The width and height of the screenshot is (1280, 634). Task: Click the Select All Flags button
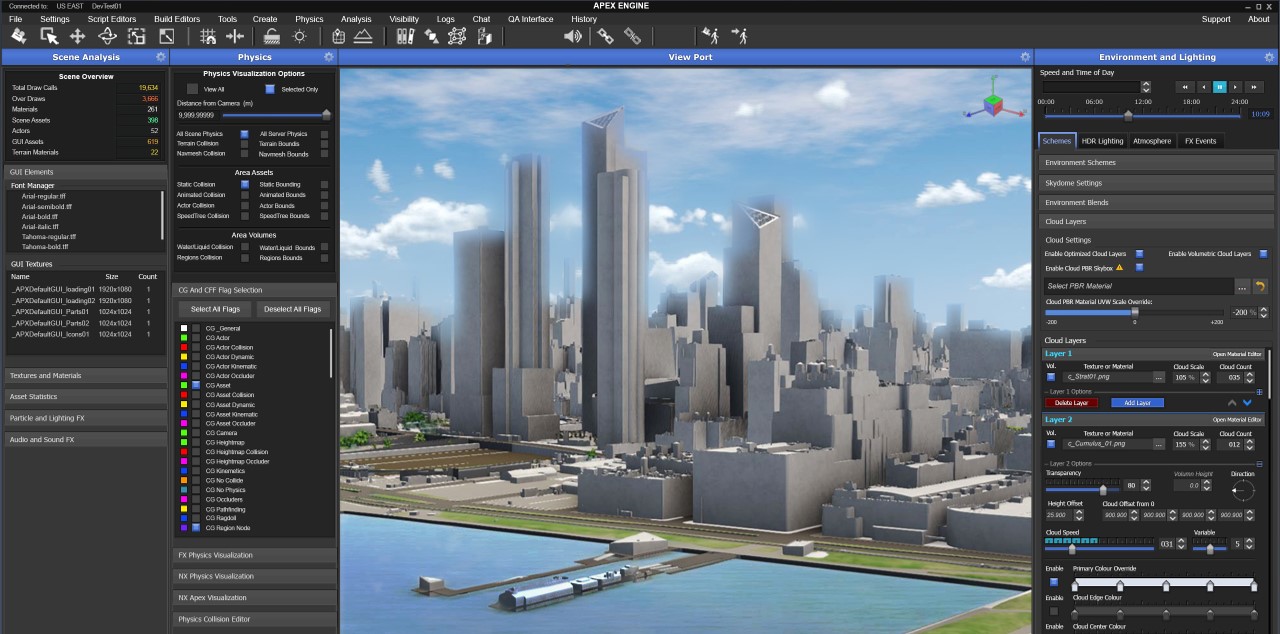(x=214, y=309)
